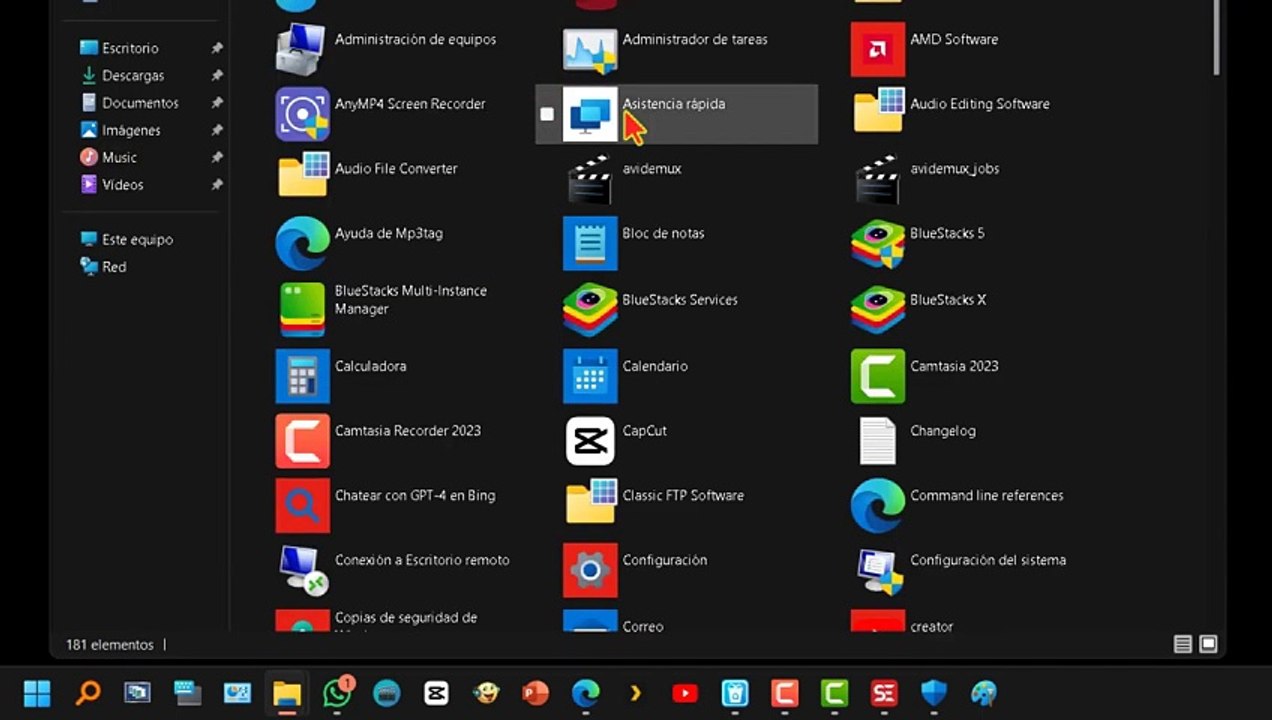
Task: Click the vertical scrollbar thumb
Action: pos(1217,36)
